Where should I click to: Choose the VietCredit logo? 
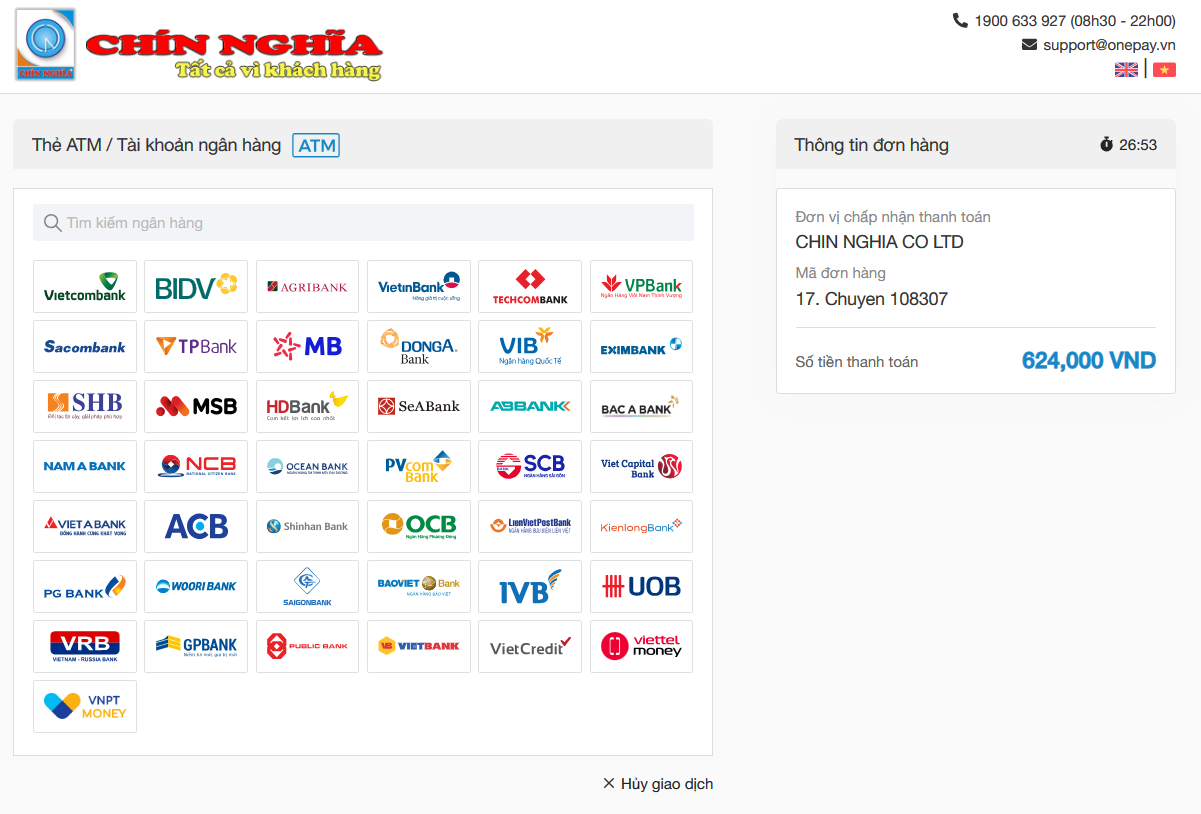[x=530, y=647]
